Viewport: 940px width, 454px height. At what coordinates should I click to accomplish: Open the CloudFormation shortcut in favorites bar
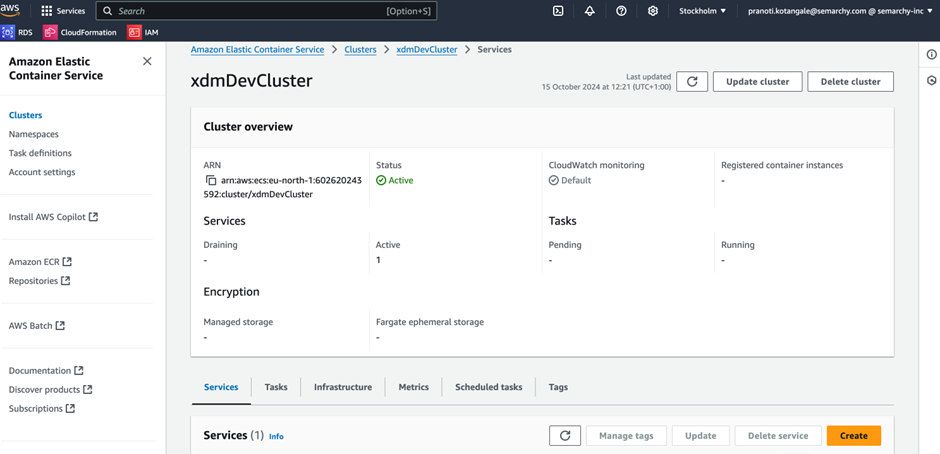click(x=80, y=32)
